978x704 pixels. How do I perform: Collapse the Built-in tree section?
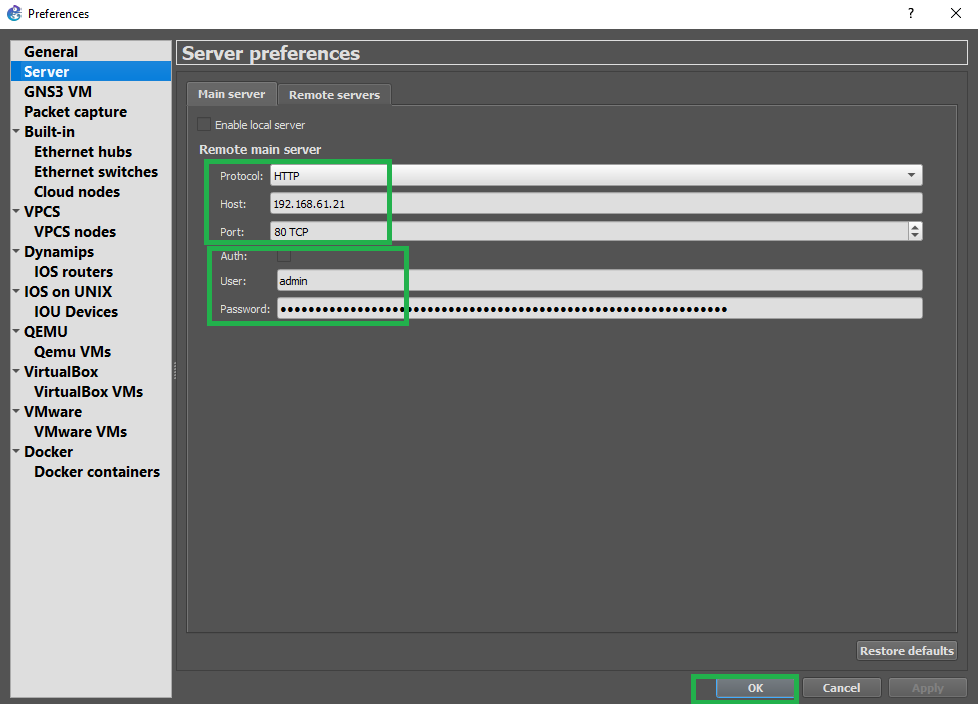(16, 132)
